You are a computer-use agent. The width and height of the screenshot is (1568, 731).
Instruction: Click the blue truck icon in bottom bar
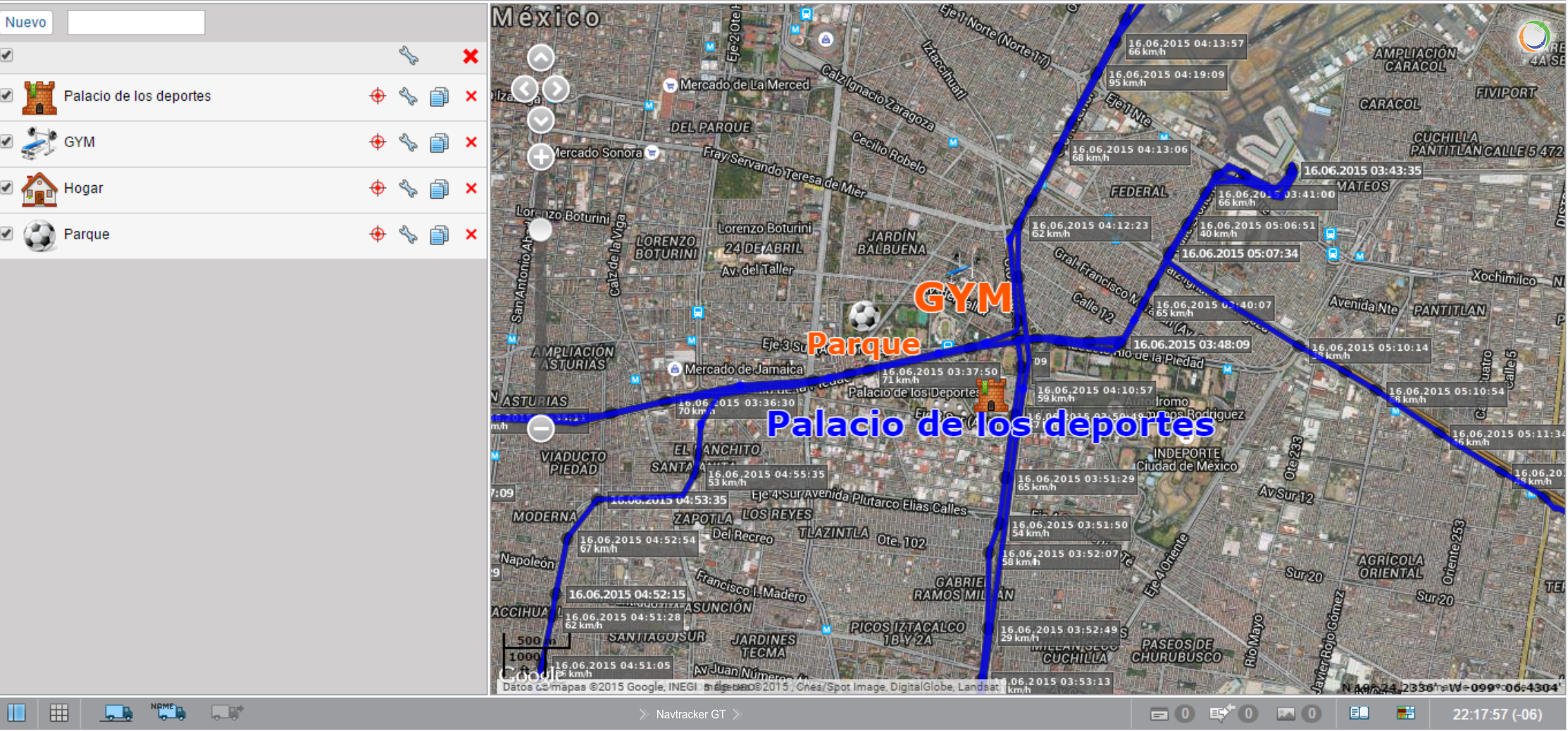click(x=118, y=713)
